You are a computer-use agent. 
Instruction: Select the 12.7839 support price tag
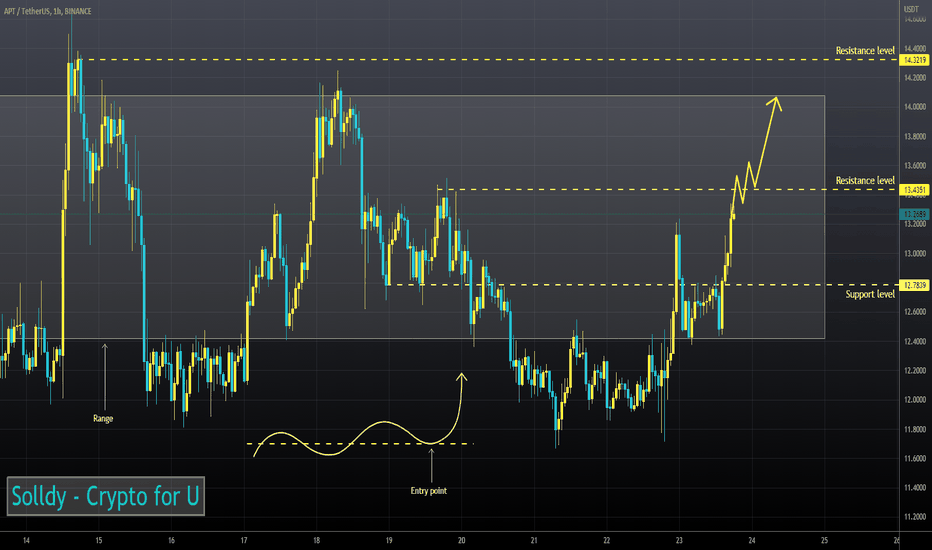914,285
